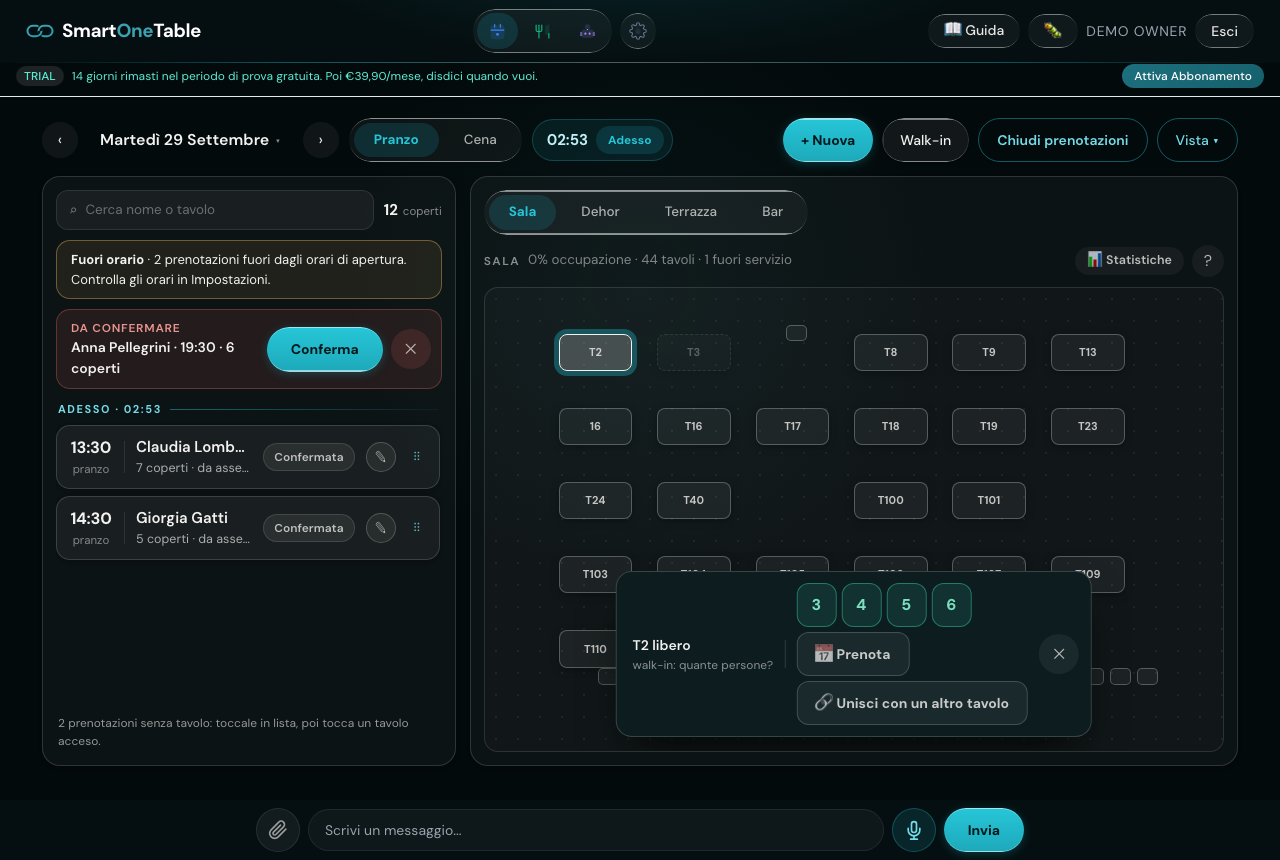1280x860 pixels.
Task: Edit Claudia Lomb… reservation with pencil icon
Action: (x=380, y=457)
